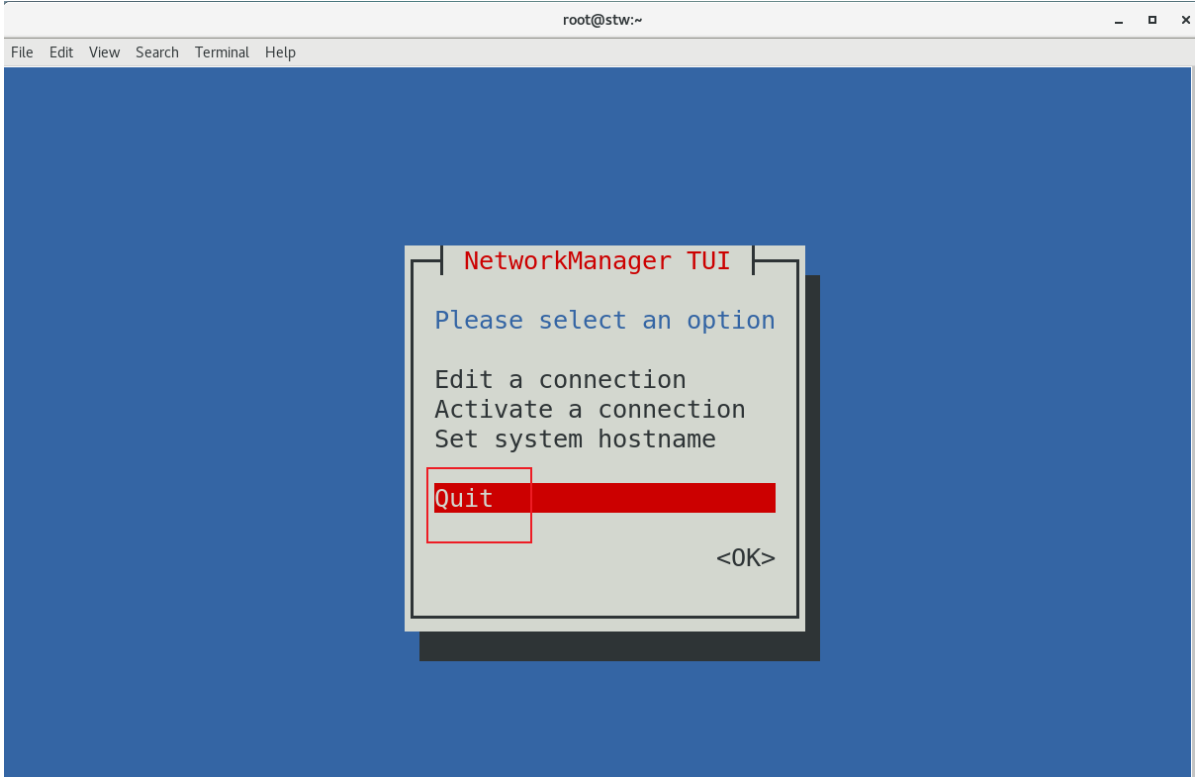Open the Search menu
Viewport: 1201px width, 777px height.
[157, 52]
